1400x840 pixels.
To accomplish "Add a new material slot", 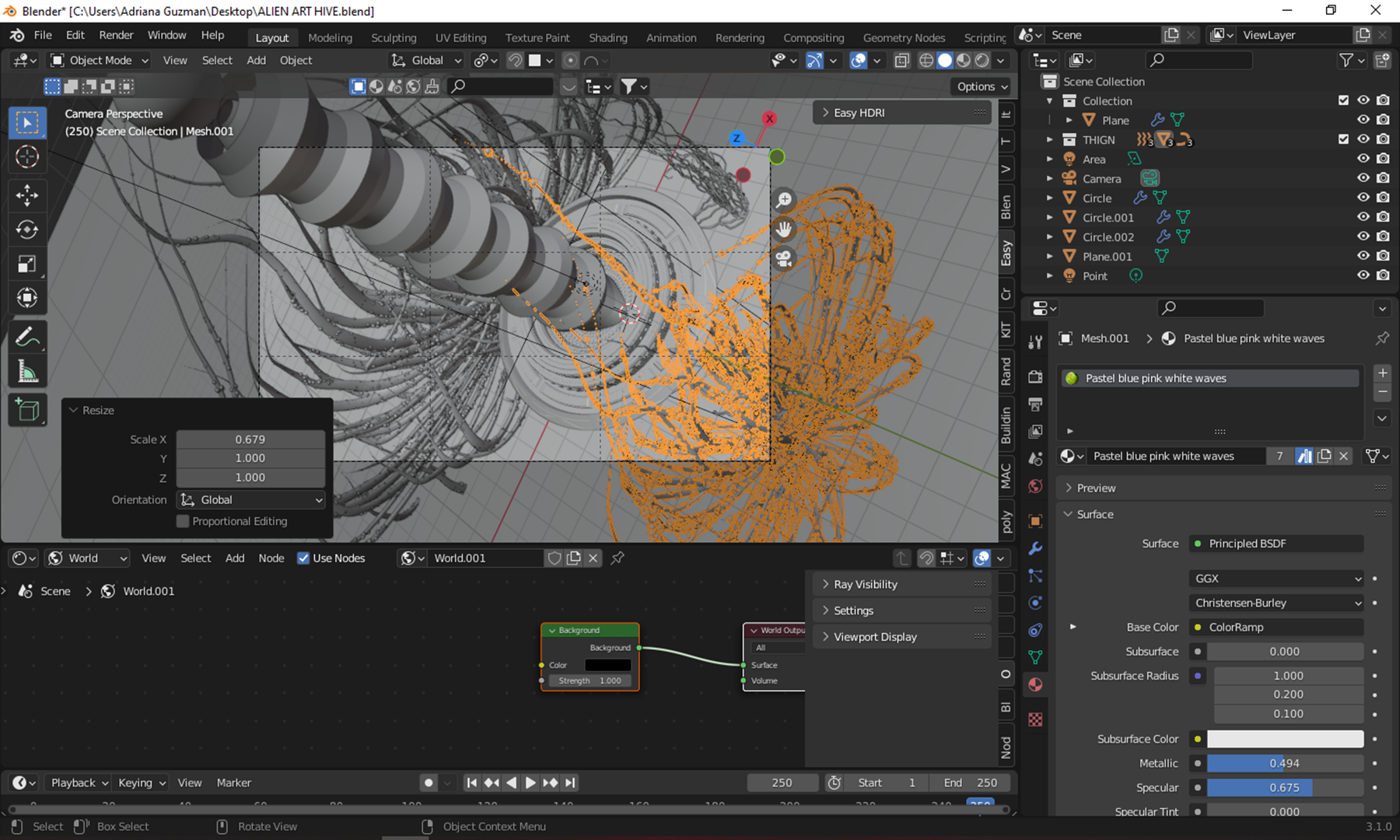I will 1382,373.
